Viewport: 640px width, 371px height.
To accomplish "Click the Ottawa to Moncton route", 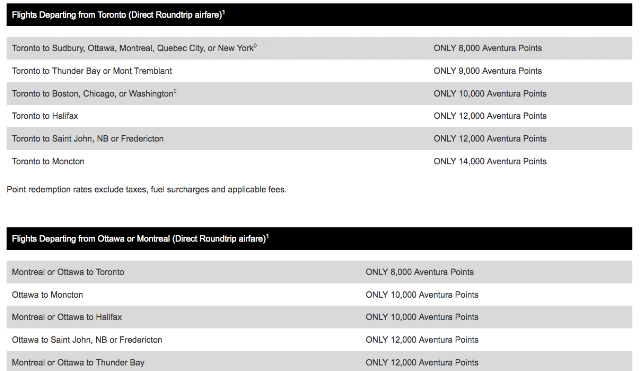I will (47, 295).
